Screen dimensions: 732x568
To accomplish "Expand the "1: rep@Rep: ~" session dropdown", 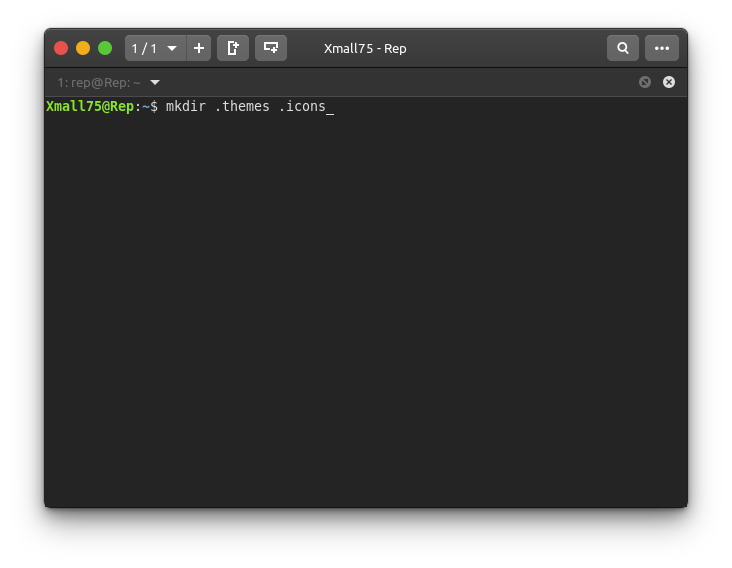I will click(155, 83).
